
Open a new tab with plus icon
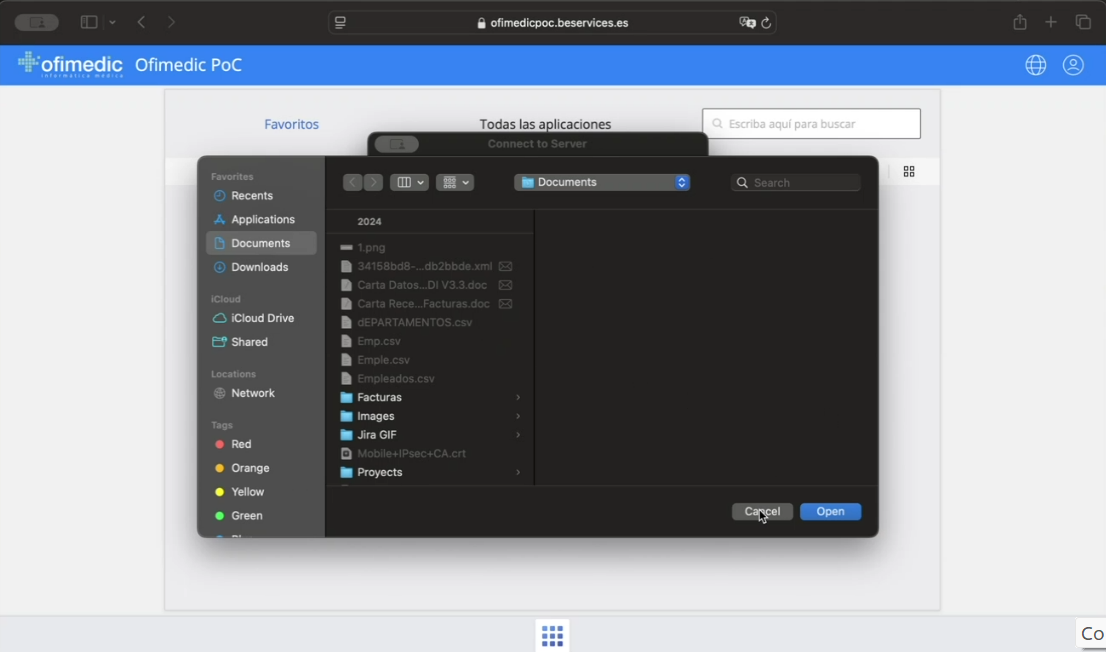pos(1051,22)
